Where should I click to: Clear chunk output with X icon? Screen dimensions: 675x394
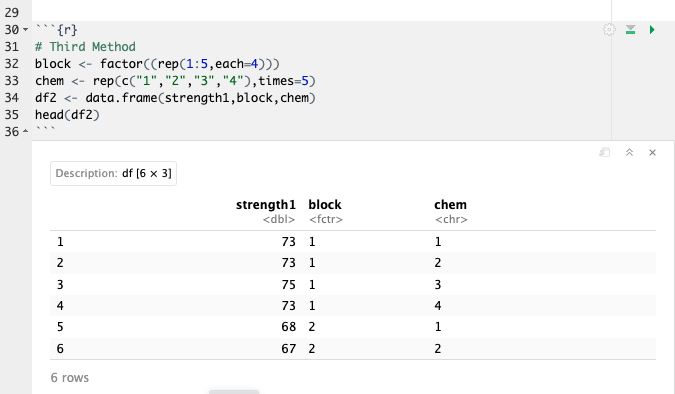(x=652, y=152)
